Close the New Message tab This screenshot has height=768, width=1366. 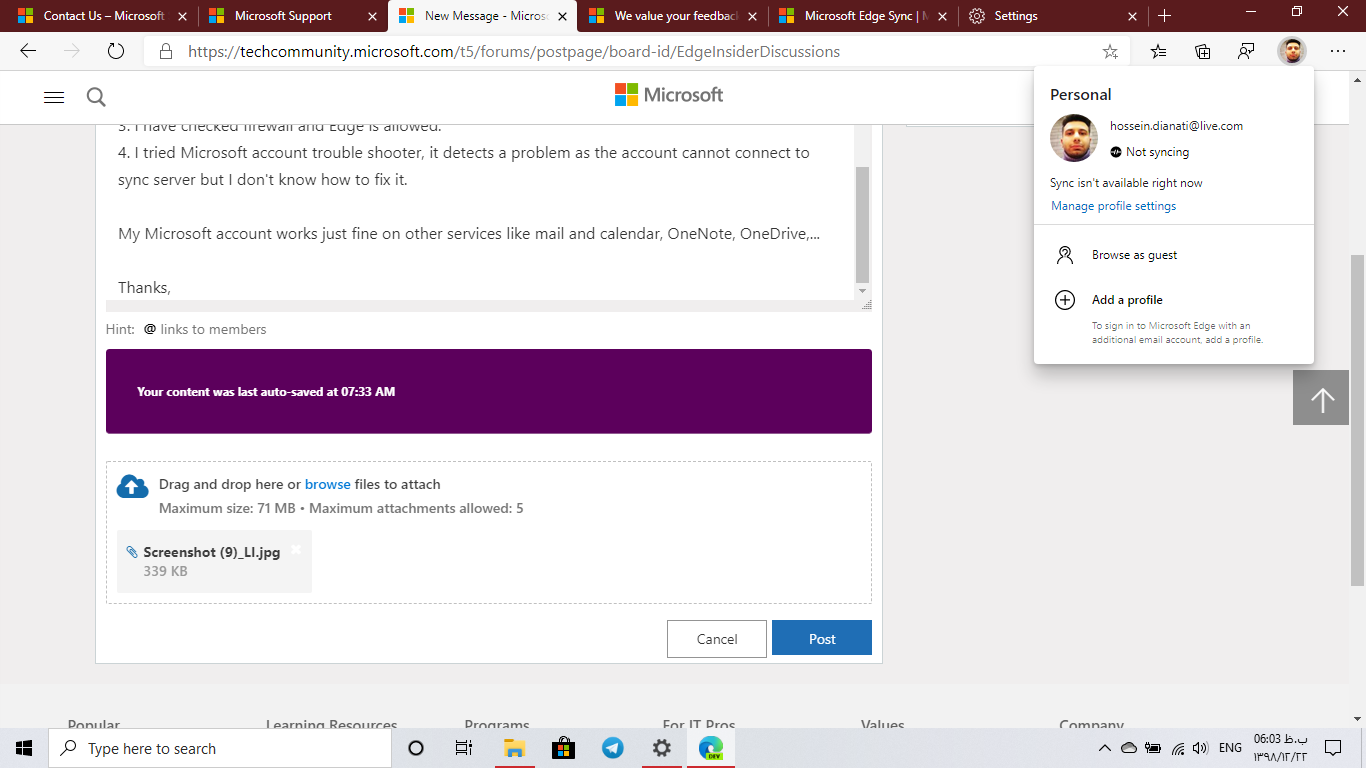point(563,16)
